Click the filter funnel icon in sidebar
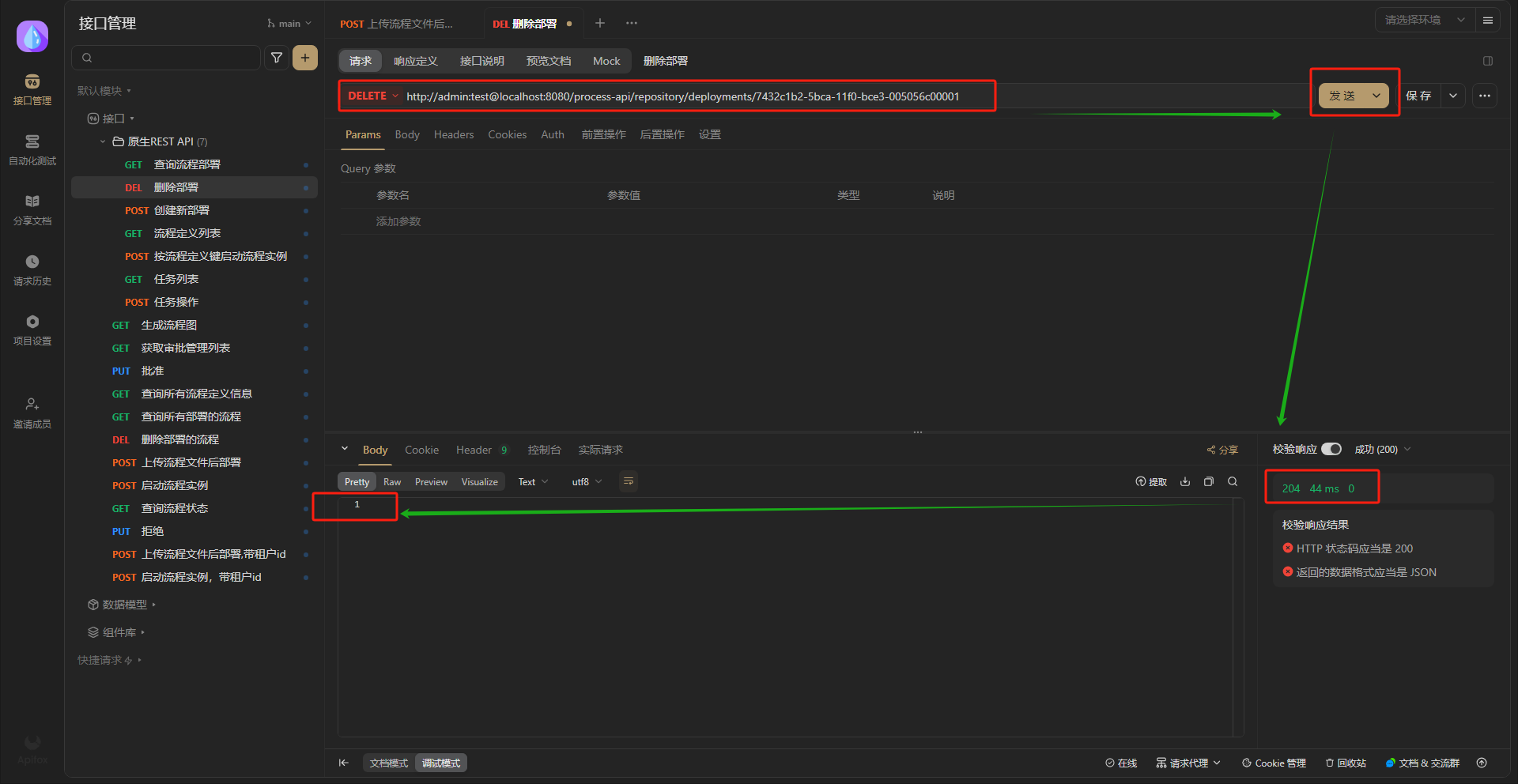The height and width of the screenshot is (784, 1518). click(277, 58)
